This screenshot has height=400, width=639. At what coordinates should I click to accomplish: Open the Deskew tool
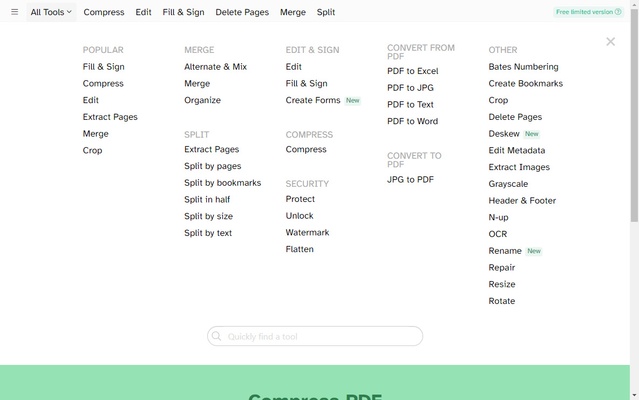click(504, 134)
